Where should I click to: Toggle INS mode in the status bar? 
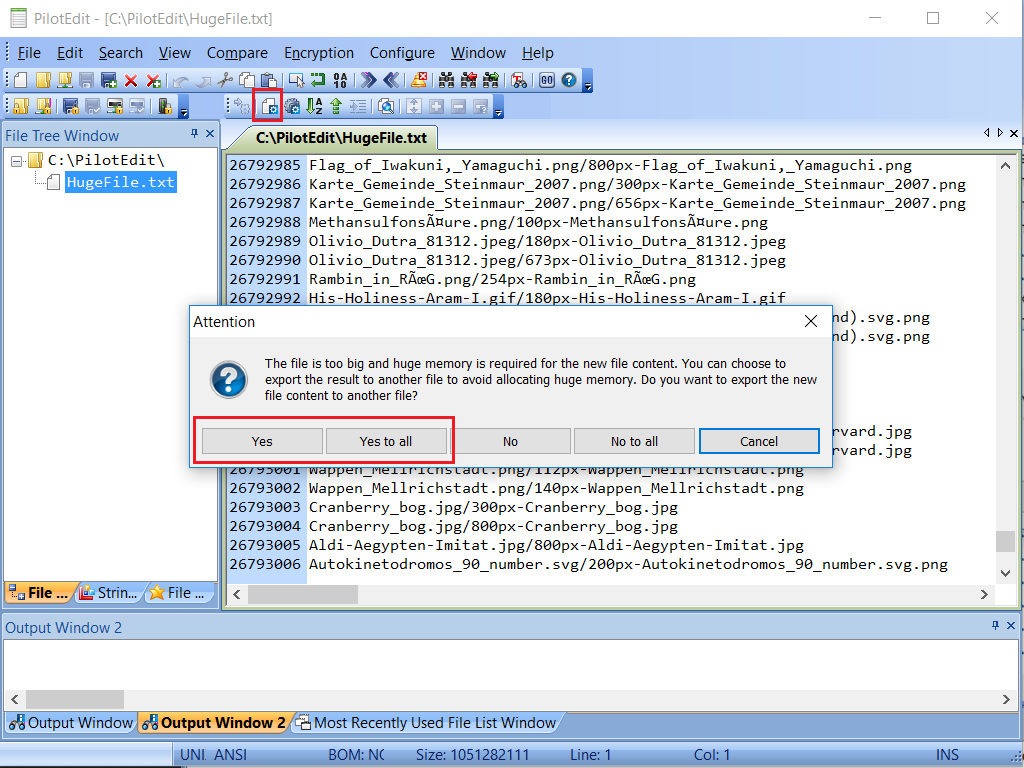(947, 754)
